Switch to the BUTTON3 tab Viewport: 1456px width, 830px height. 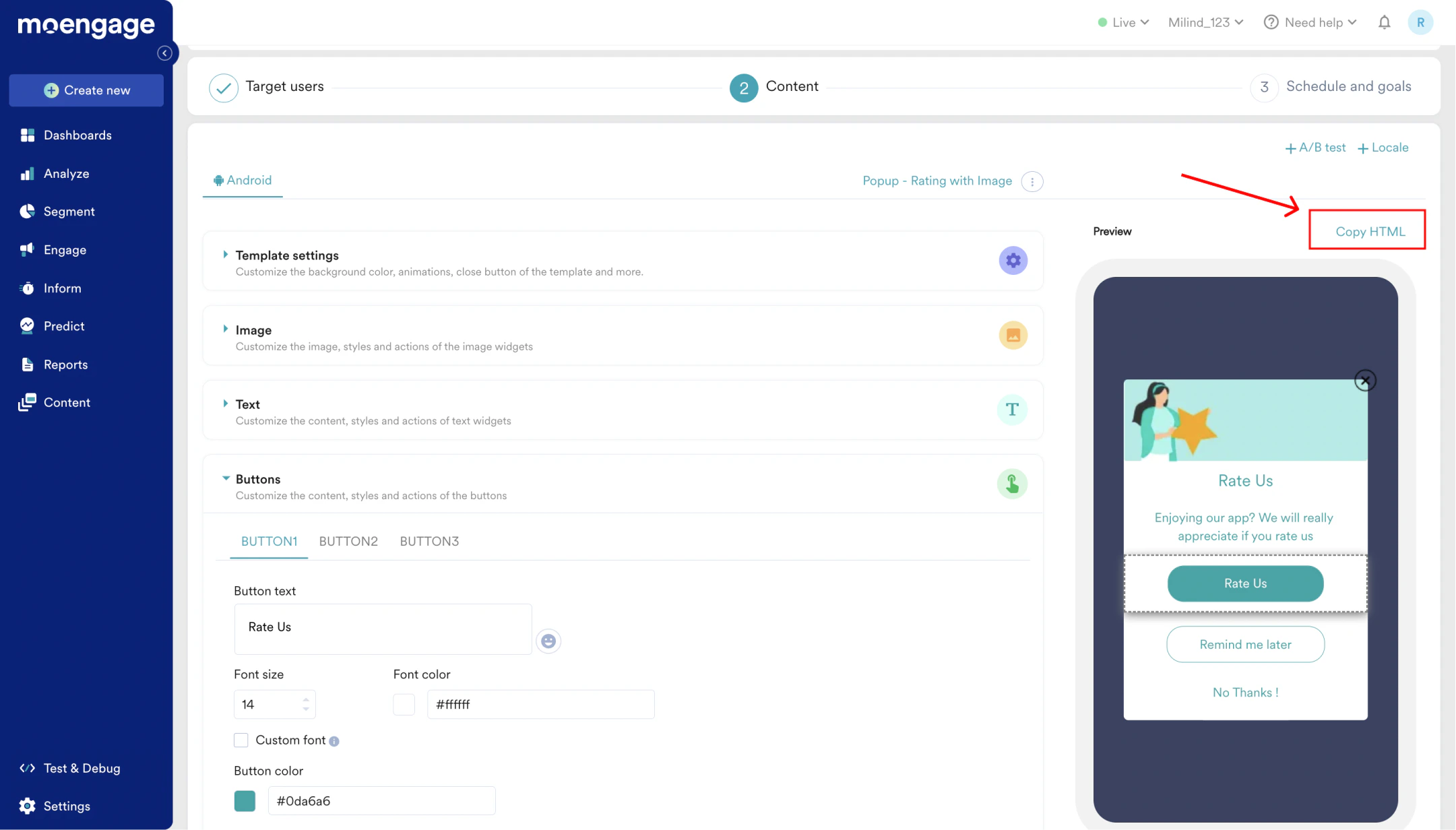(x=429, y=541)
